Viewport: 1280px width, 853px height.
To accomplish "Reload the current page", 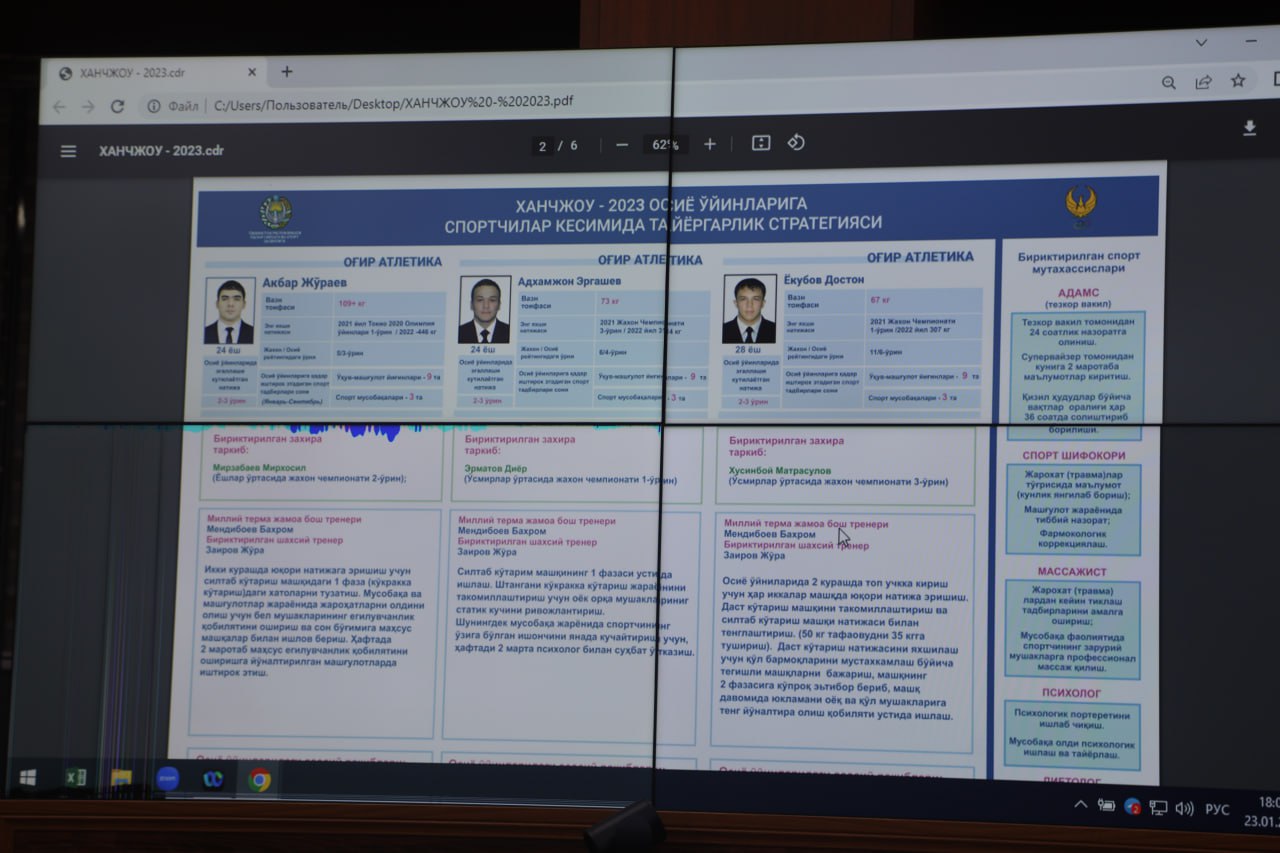I will click(117, 106).
